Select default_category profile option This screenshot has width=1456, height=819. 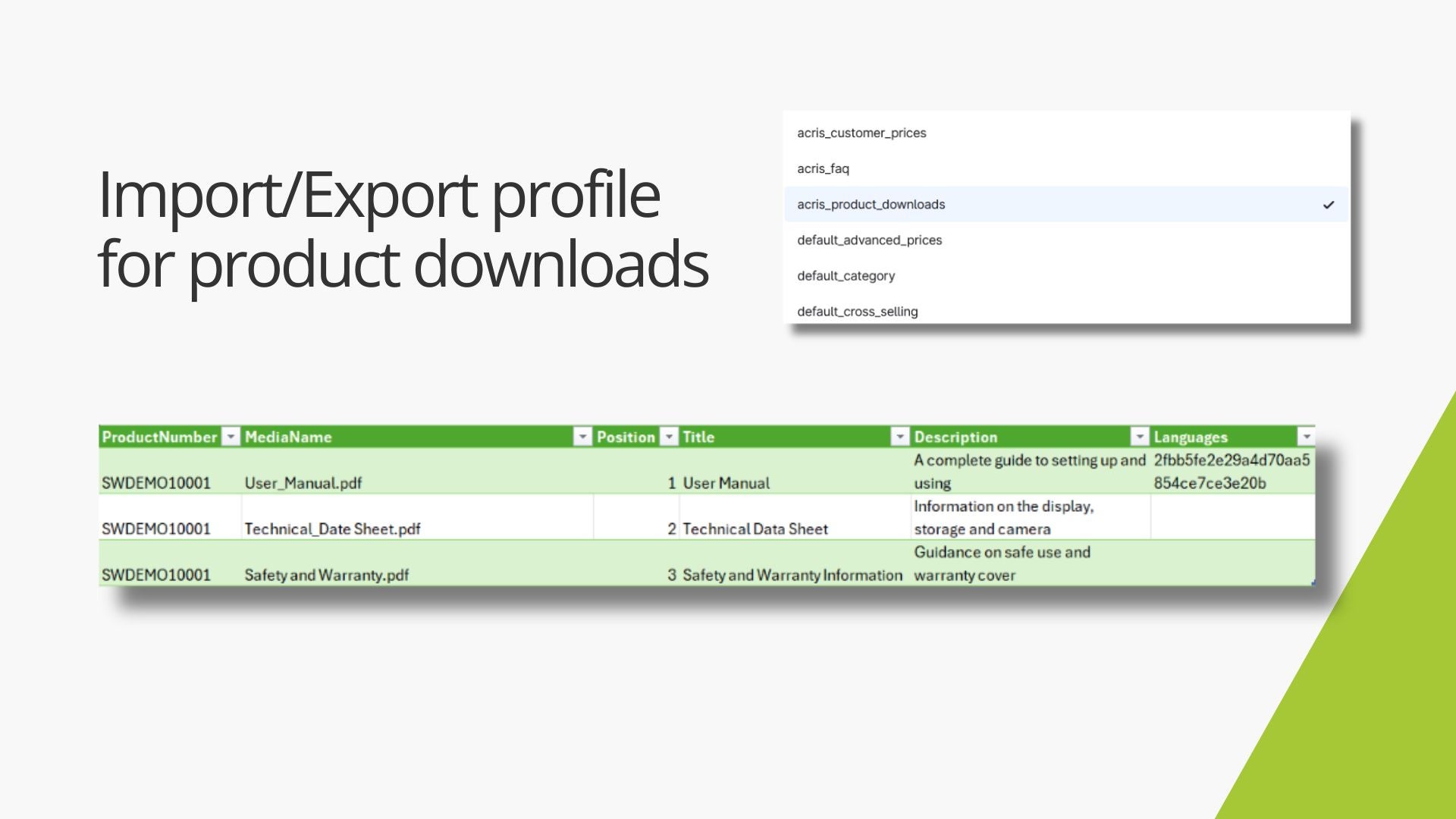pos(1066,275)
